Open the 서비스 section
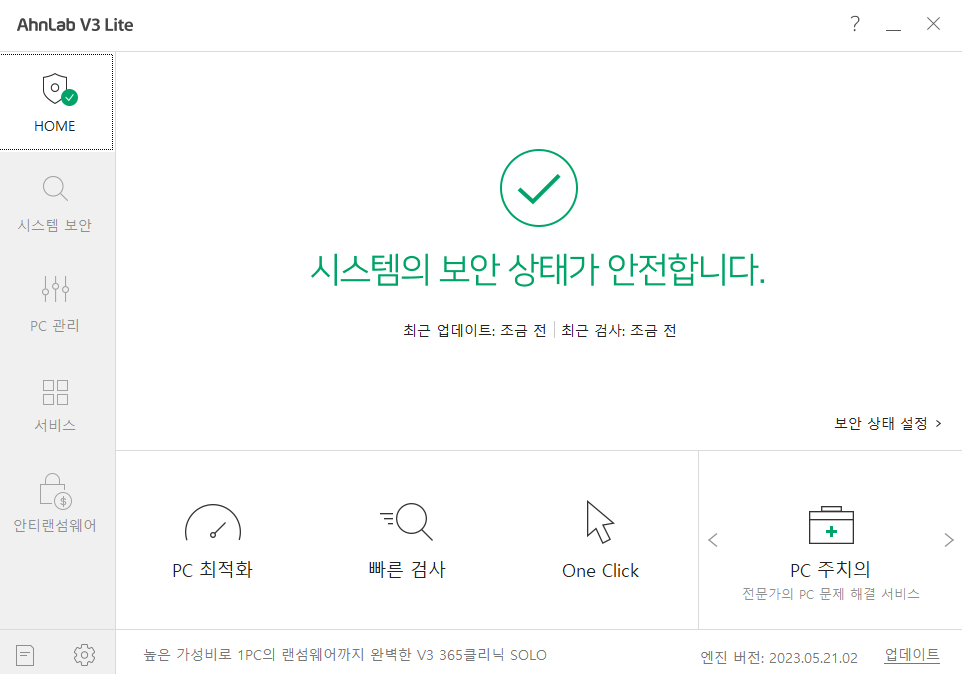 pos(55,403)
